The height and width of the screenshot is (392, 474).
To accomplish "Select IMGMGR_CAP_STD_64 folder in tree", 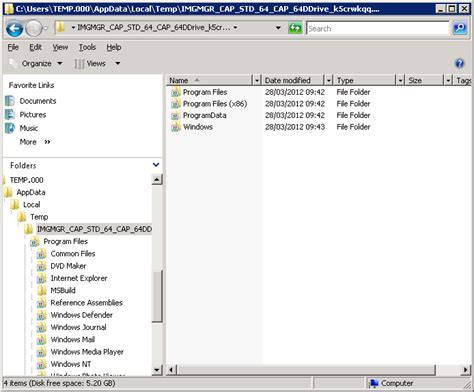I will (94, 229).
